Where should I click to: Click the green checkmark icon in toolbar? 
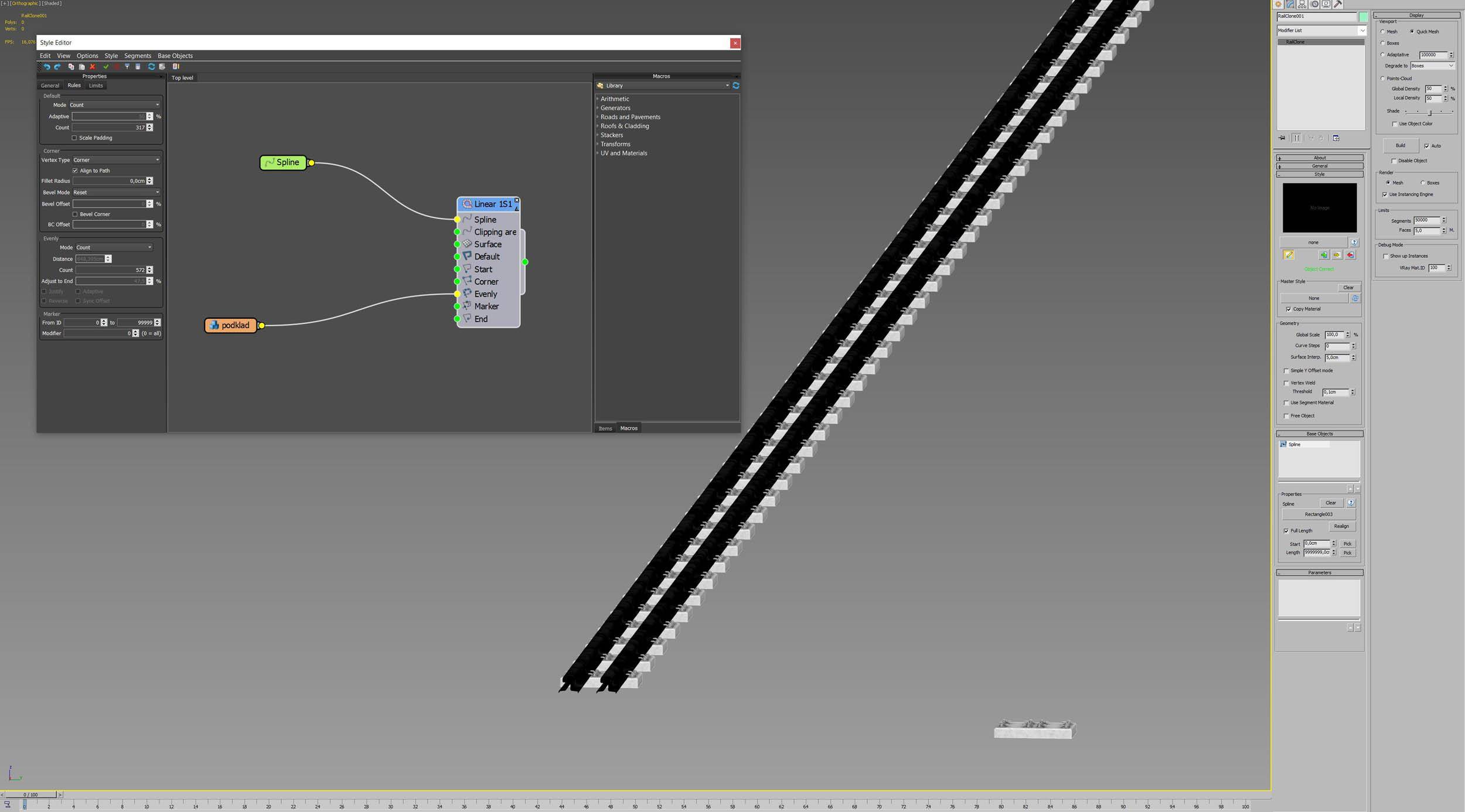pyautogui.click(x=106, y=67)
